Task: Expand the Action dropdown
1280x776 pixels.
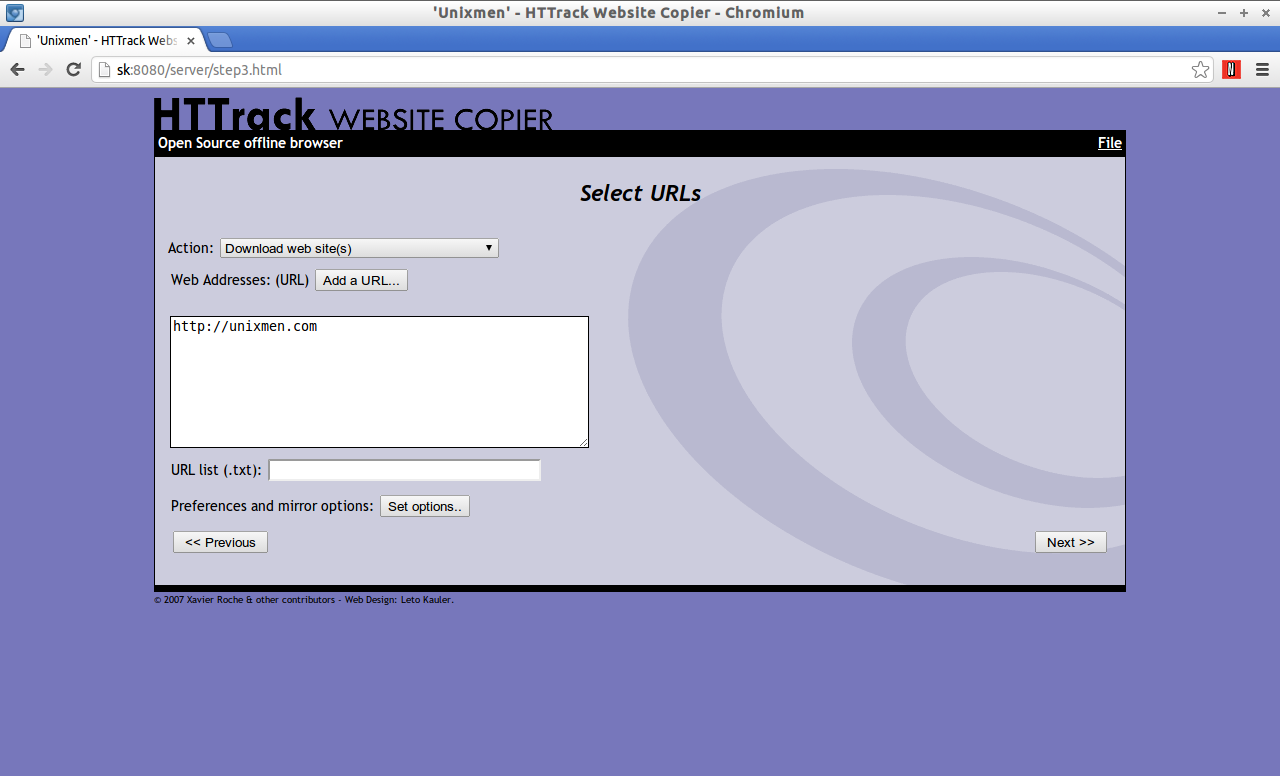Action: point(359,248)
